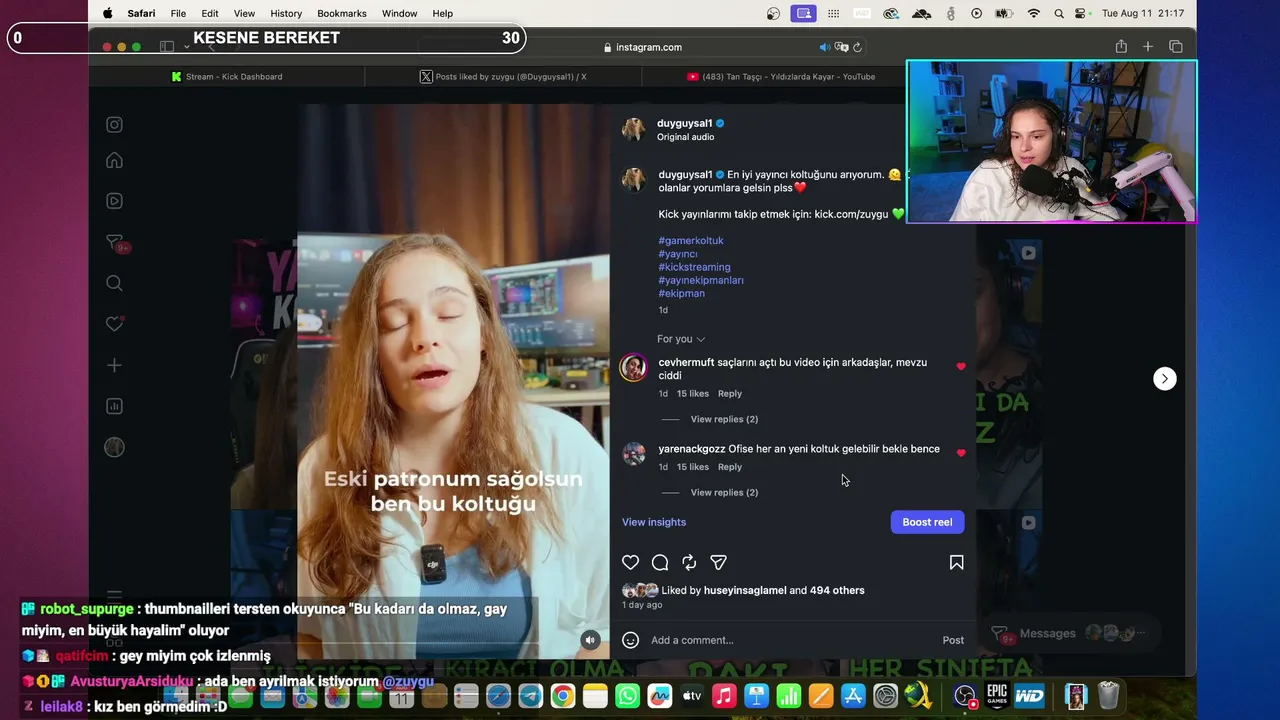Go to the next post with the arrow
Image resolution: width=1280 pixels, height=720 pixels.
(x=1164, y=378)
